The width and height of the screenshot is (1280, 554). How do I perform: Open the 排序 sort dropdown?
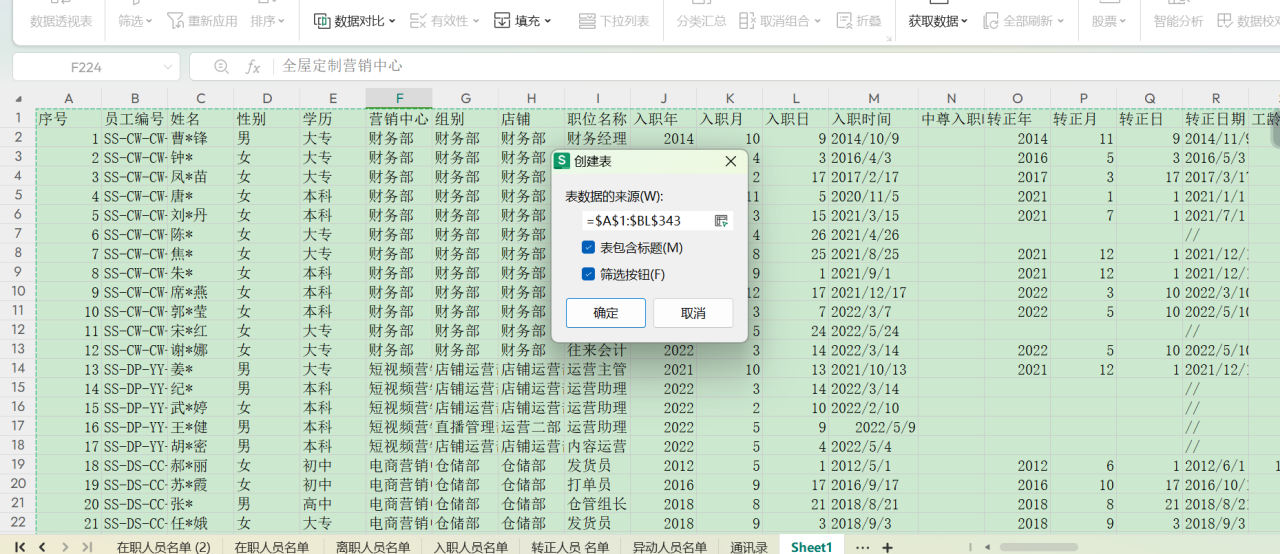coord(267,20)
